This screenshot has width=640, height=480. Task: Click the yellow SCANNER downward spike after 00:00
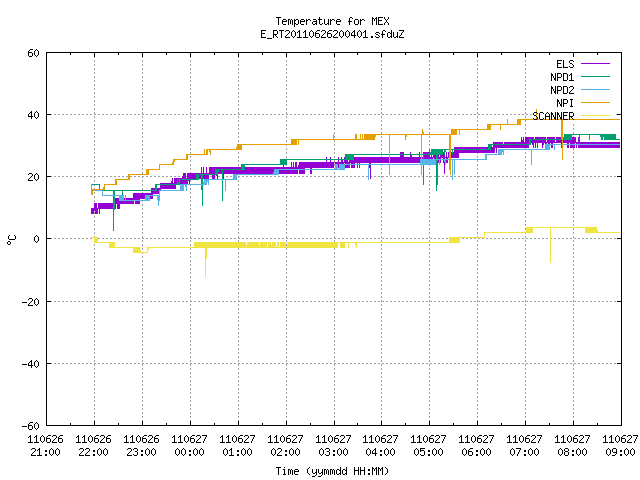[x=205, y=262]
